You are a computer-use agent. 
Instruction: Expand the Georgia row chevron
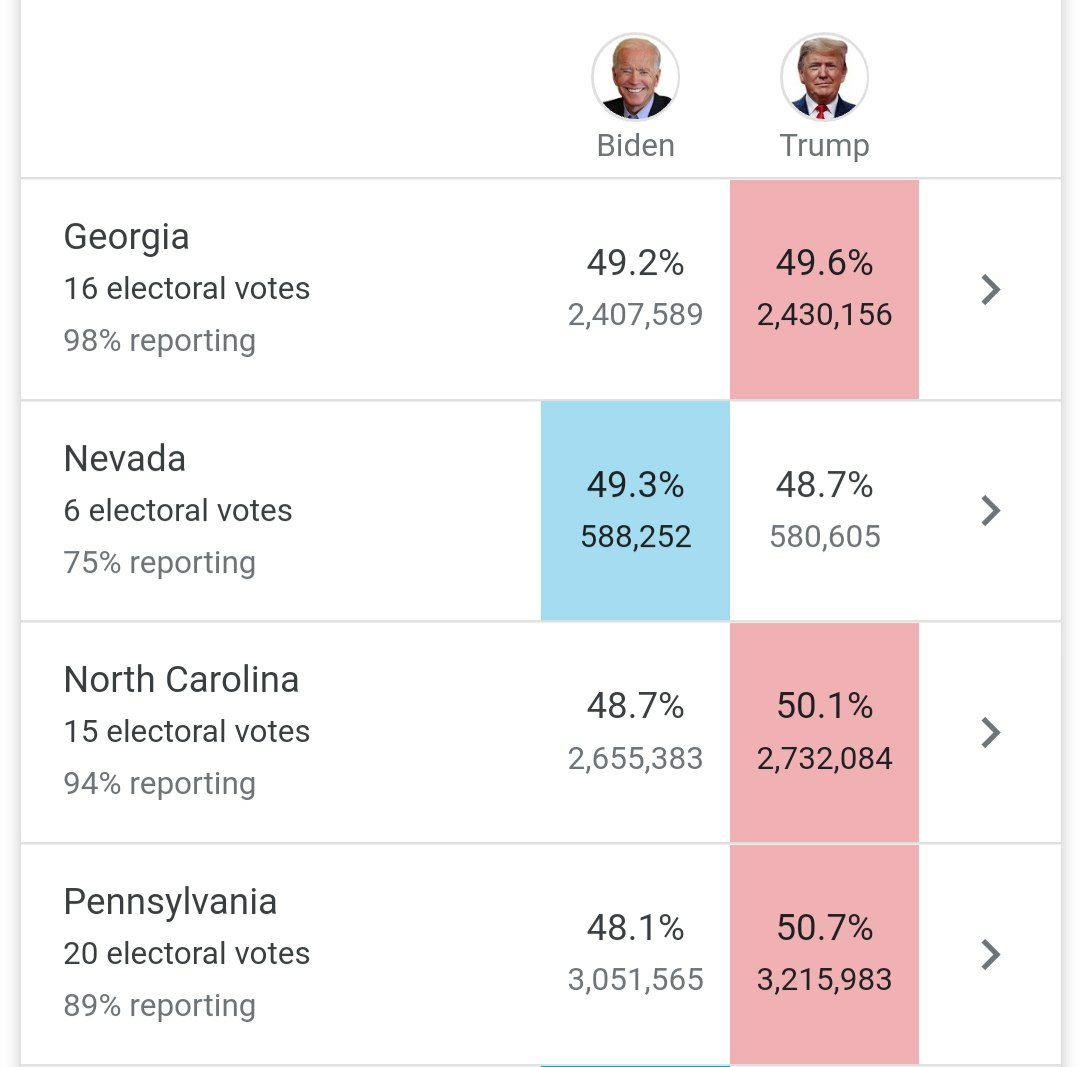990,289
